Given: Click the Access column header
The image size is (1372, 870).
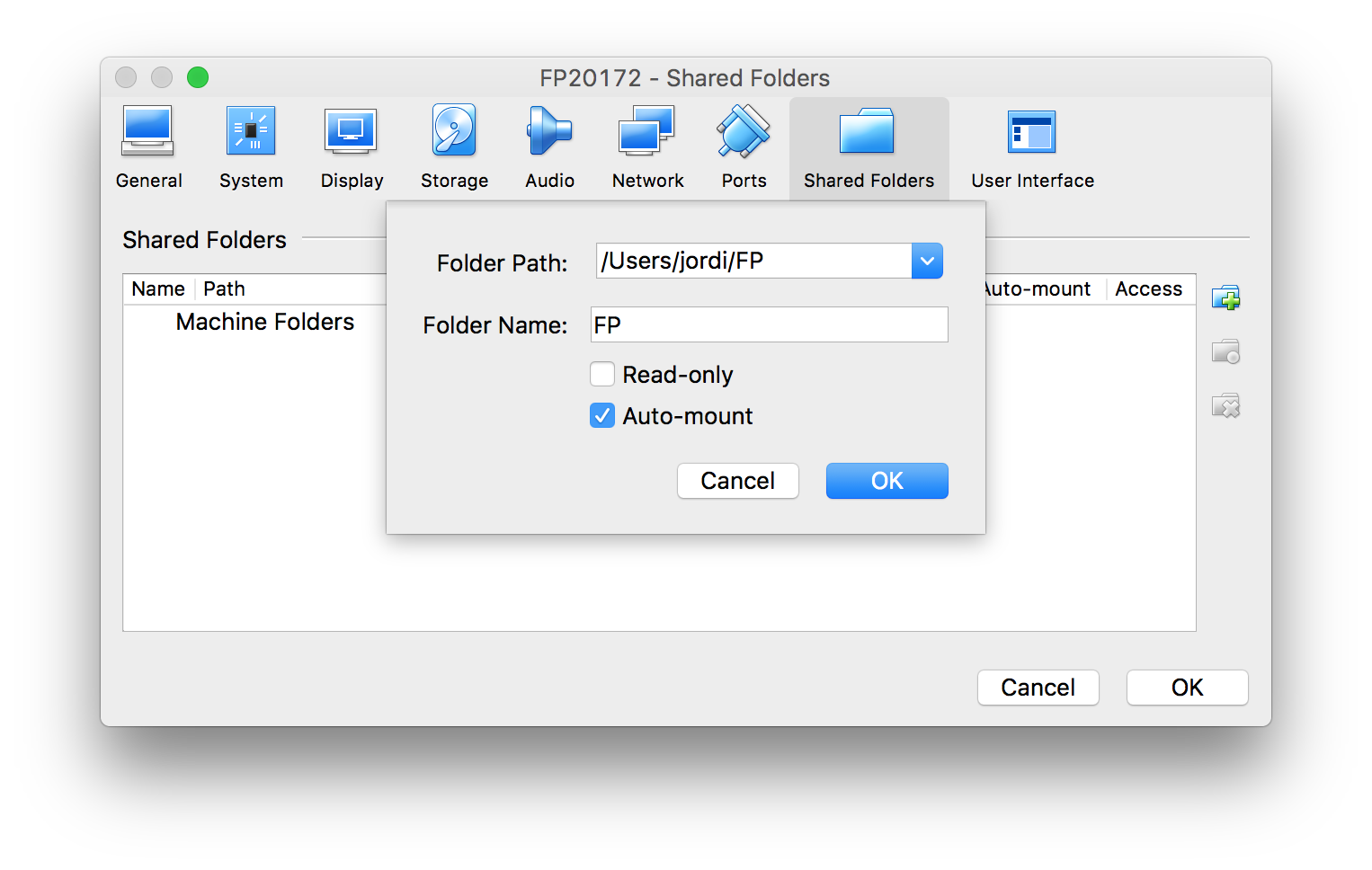Looking at the screenshot, I should pos(1148,289).
